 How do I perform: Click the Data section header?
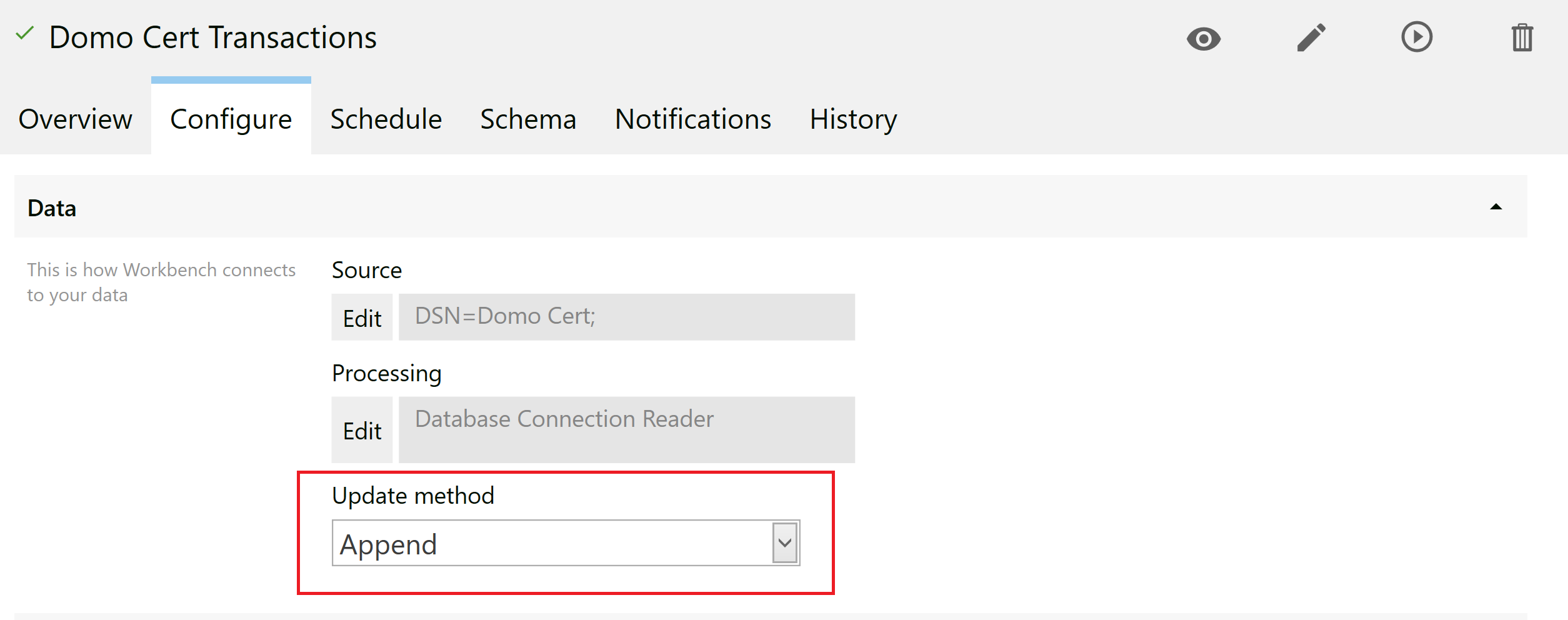pos(52,208)
